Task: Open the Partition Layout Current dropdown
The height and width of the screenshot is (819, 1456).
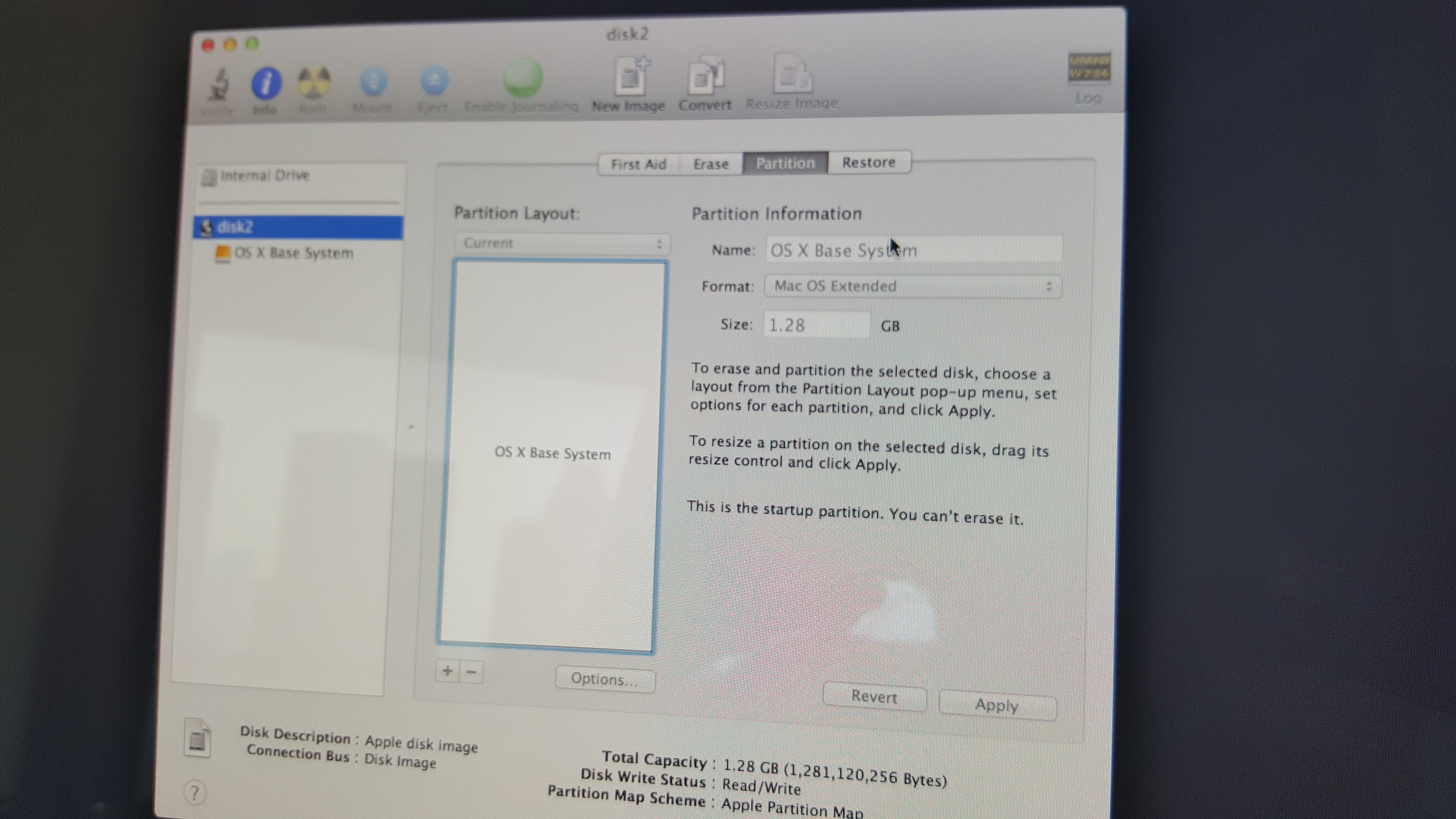Action: pyautogui.click(x=562, y=243)
